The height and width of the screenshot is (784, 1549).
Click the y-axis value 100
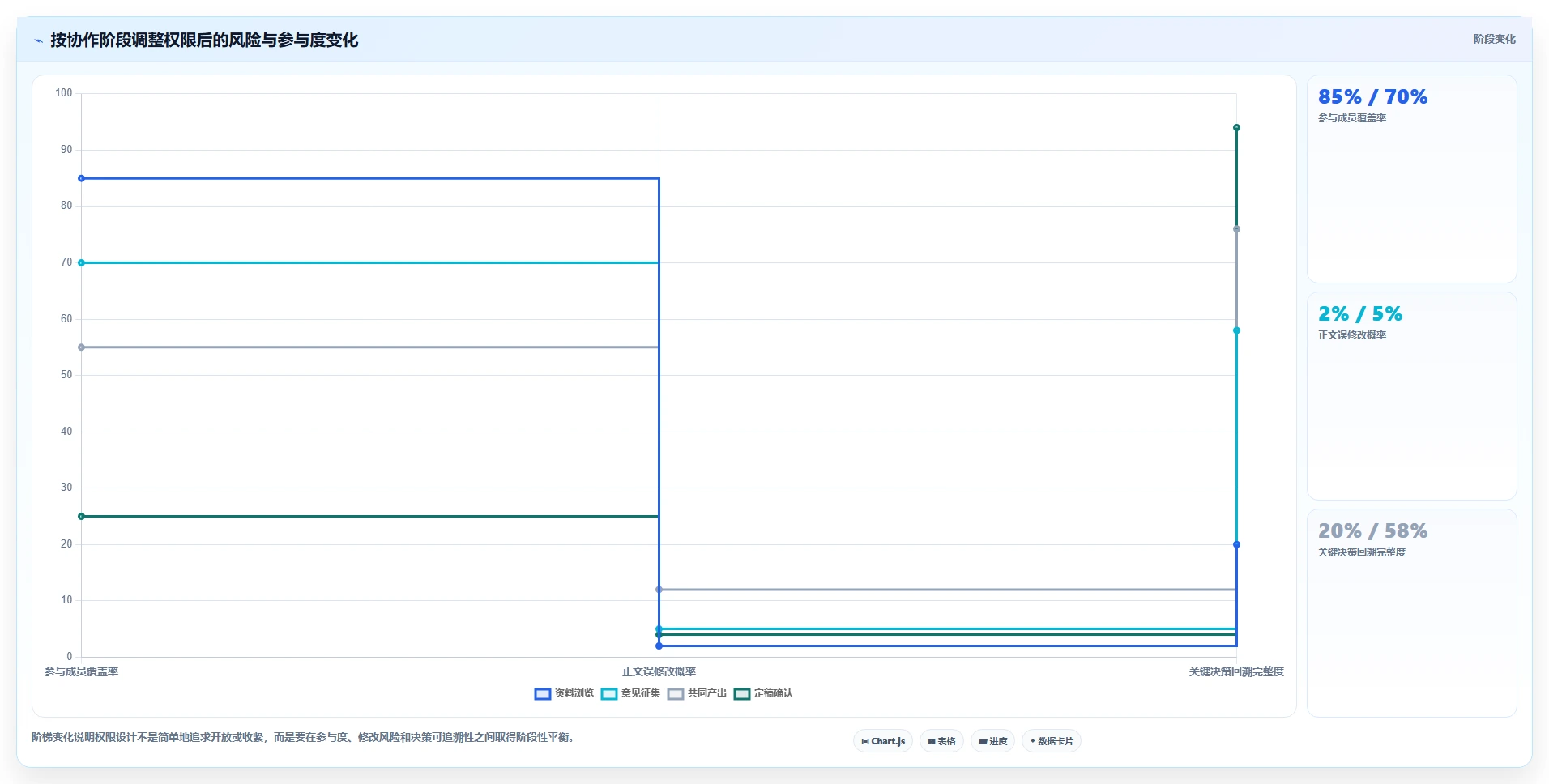click(x=64, y=93)
